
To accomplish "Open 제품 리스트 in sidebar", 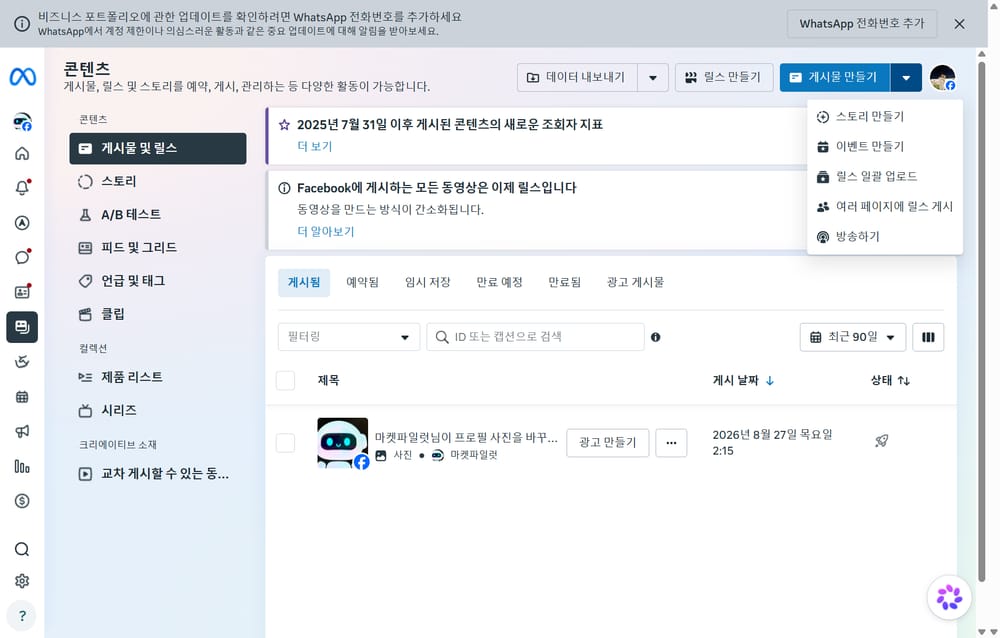I will [x=158, y=377].
